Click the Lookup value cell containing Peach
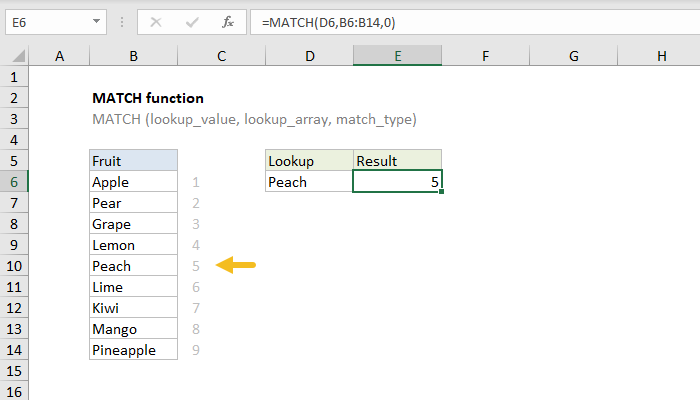Viewport: 700px width, 400px height. pos(309,182)
